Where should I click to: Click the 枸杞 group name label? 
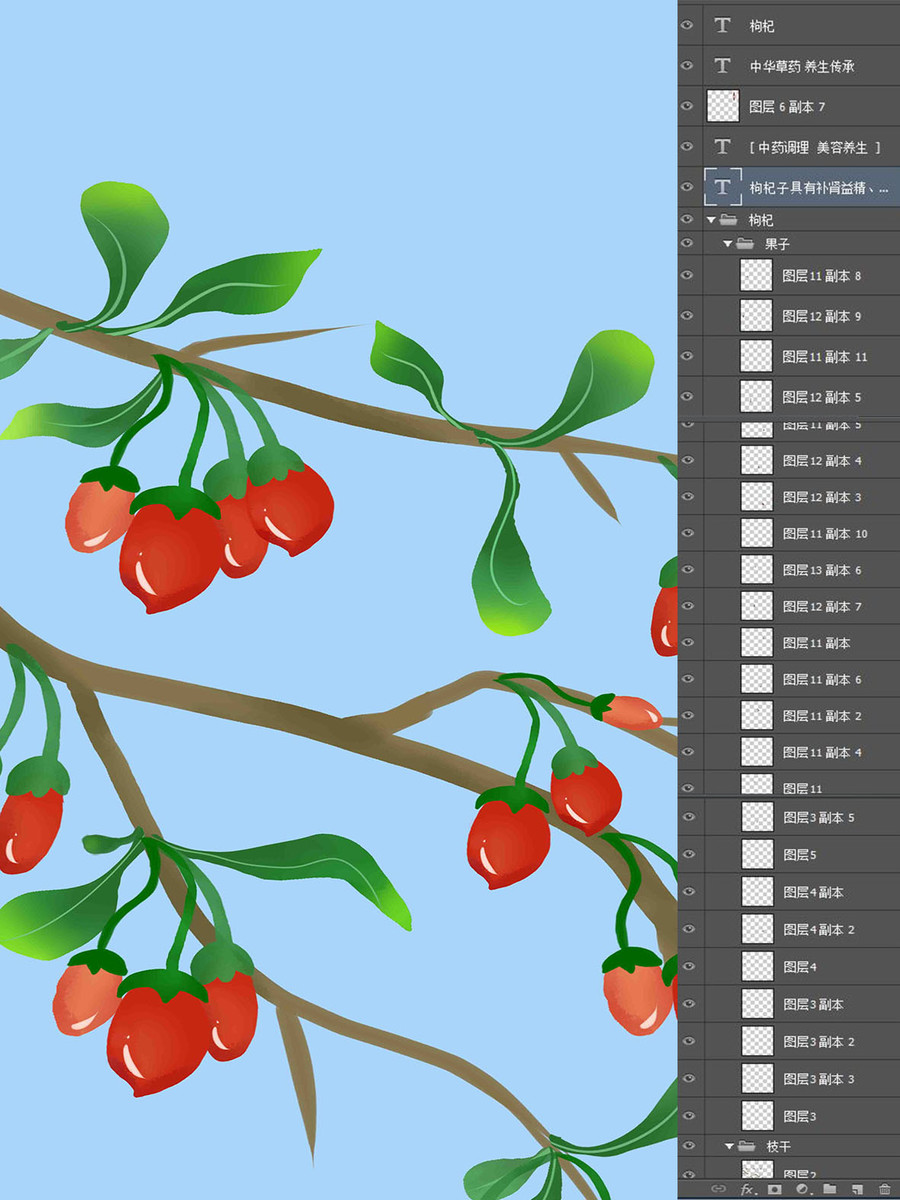[x=761, y=219]
